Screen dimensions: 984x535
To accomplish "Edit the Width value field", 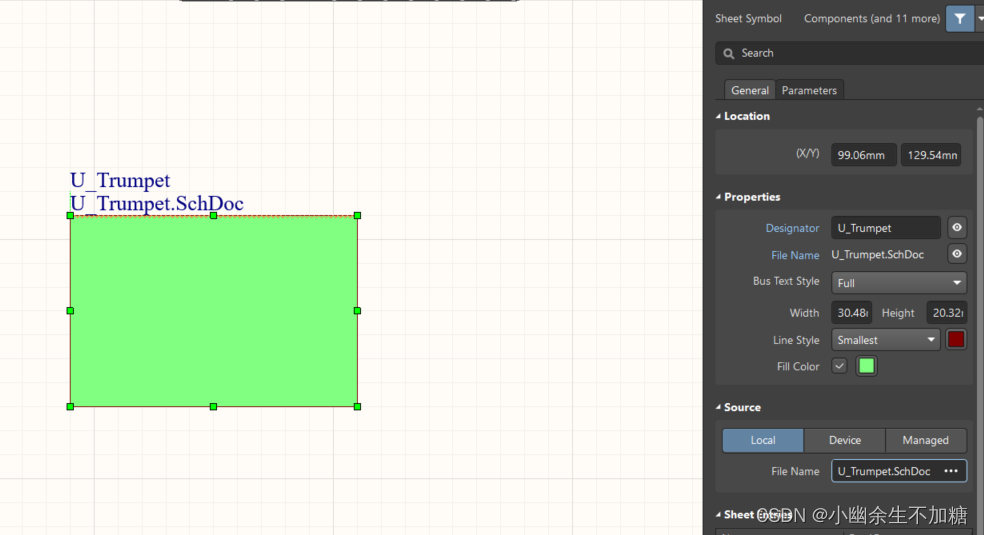I will [x=852, y=312].
